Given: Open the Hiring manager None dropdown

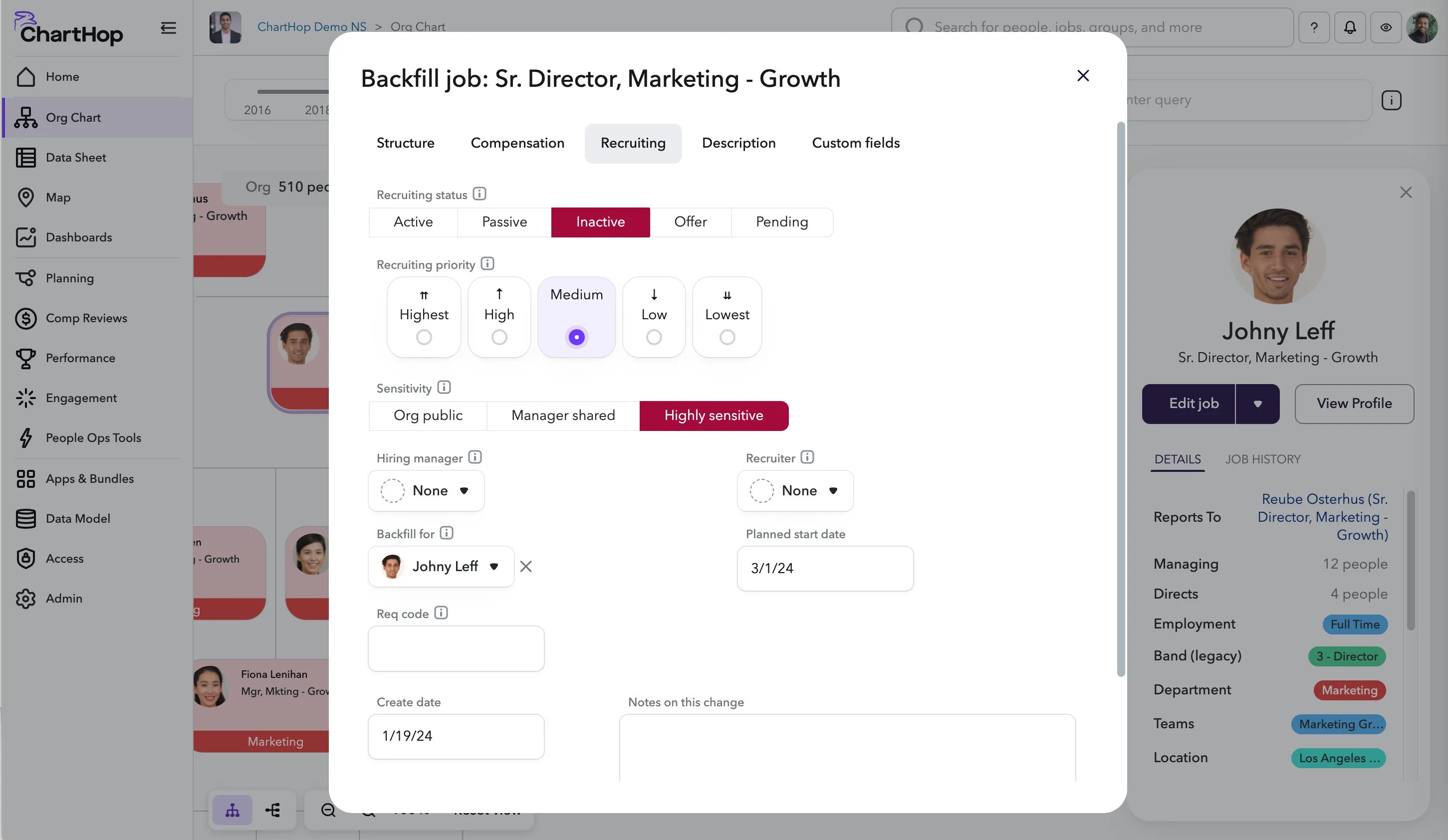Looking at the screenshot, I should pyautogui.click(x=426, y=491).
